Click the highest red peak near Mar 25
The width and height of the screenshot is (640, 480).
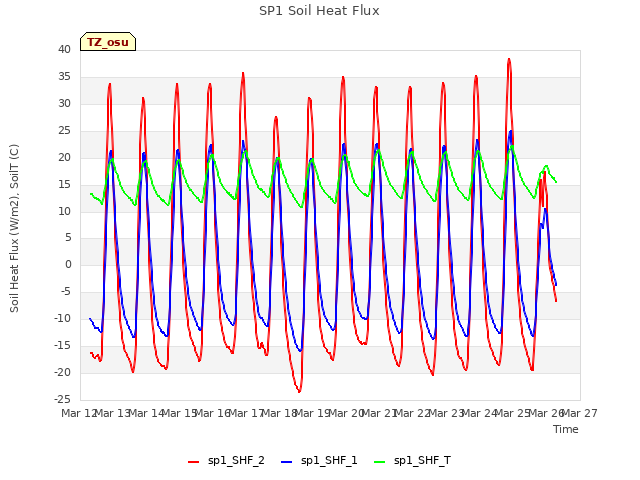coord(509,60)
